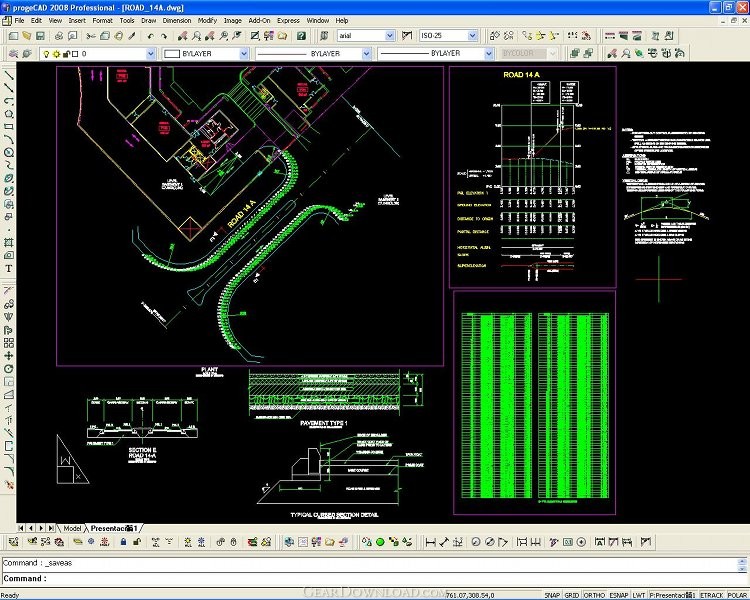Switch to the Model tab
750x600 pixels.
tap(72, 528)
